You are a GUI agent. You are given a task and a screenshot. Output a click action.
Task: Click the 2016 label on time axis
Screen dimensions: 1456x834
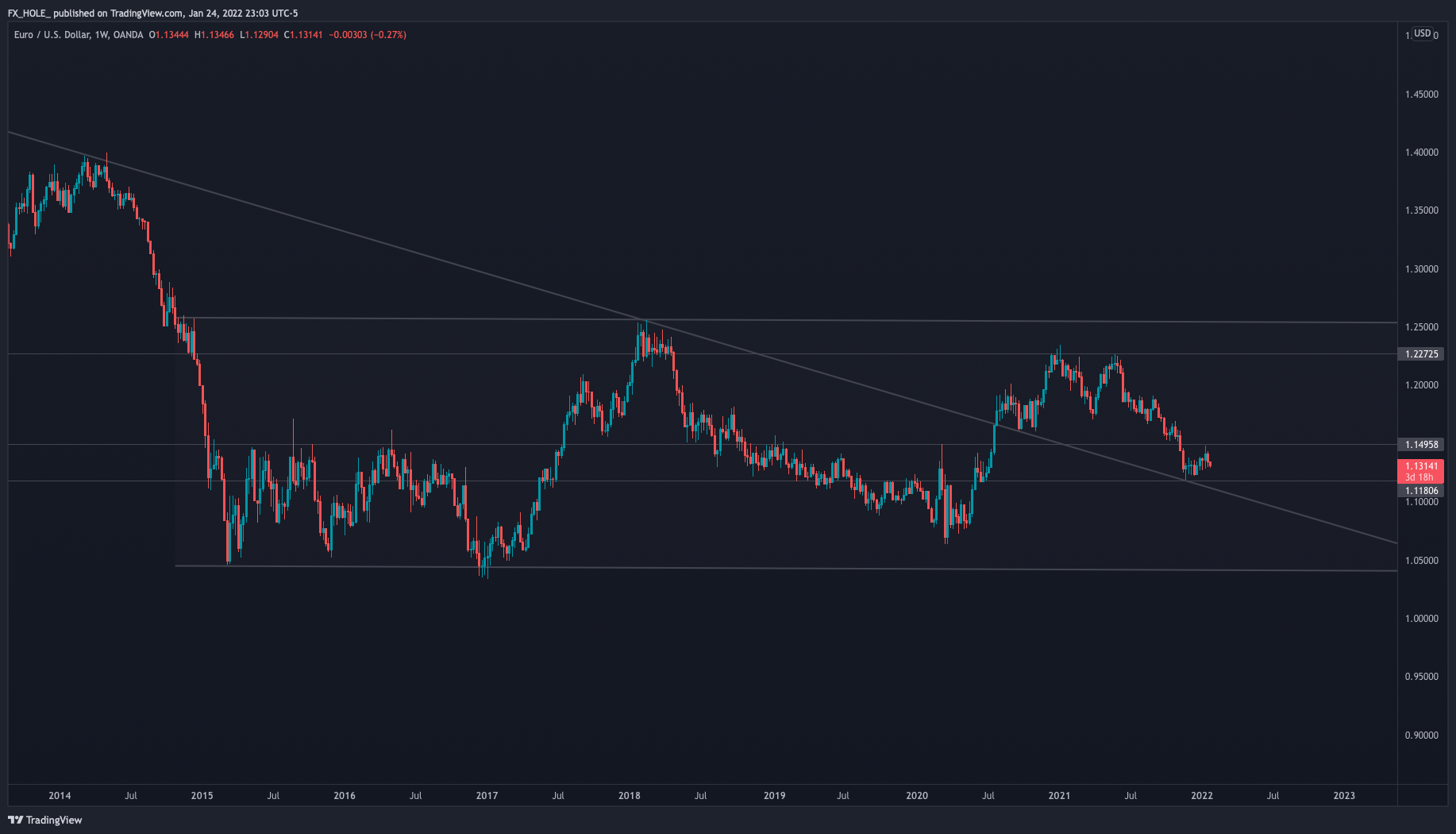click(x=345, y=796)
